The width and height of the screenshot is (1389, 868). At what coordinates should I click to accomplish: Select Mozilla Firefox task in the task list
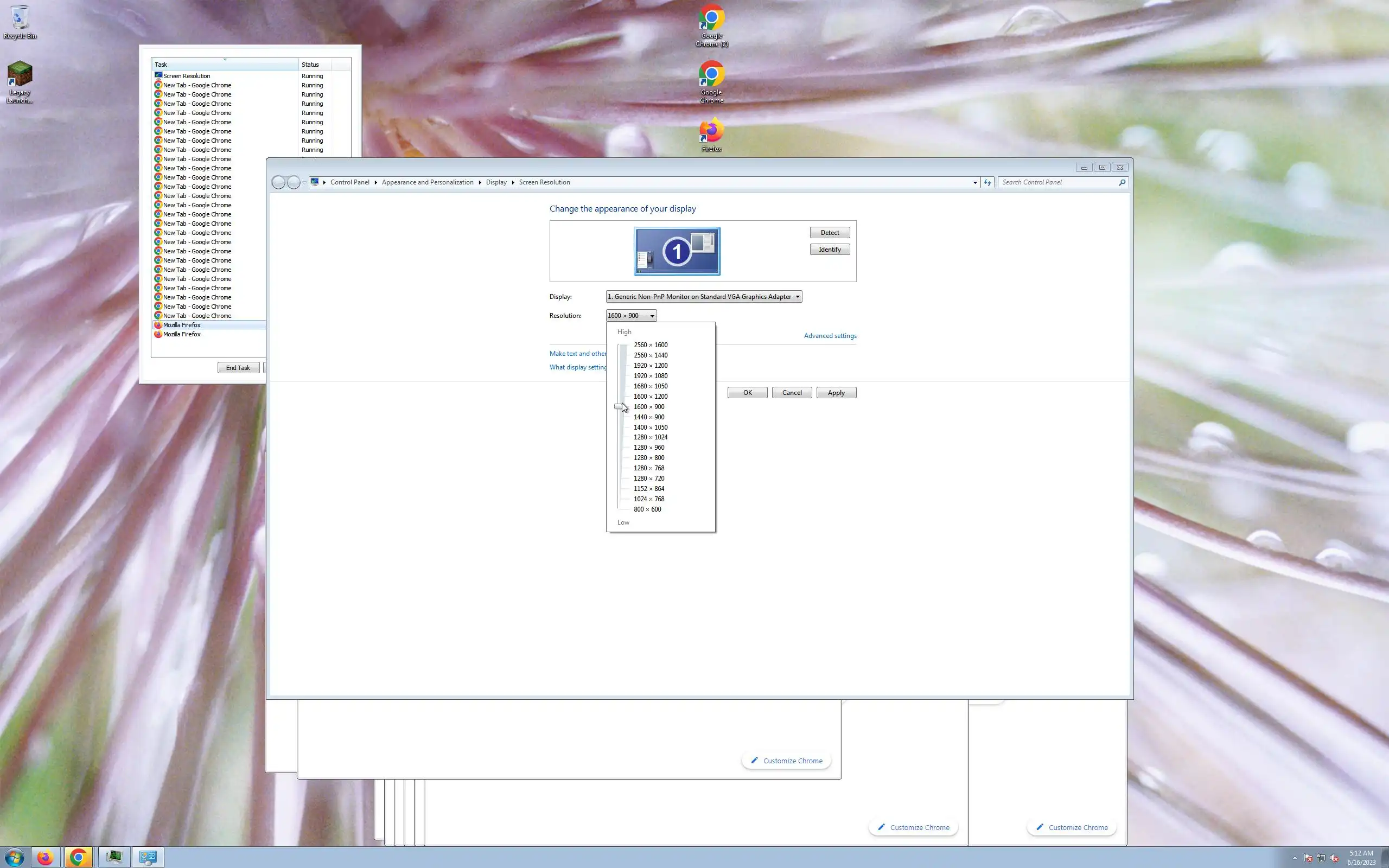click(x=182, y=325)
